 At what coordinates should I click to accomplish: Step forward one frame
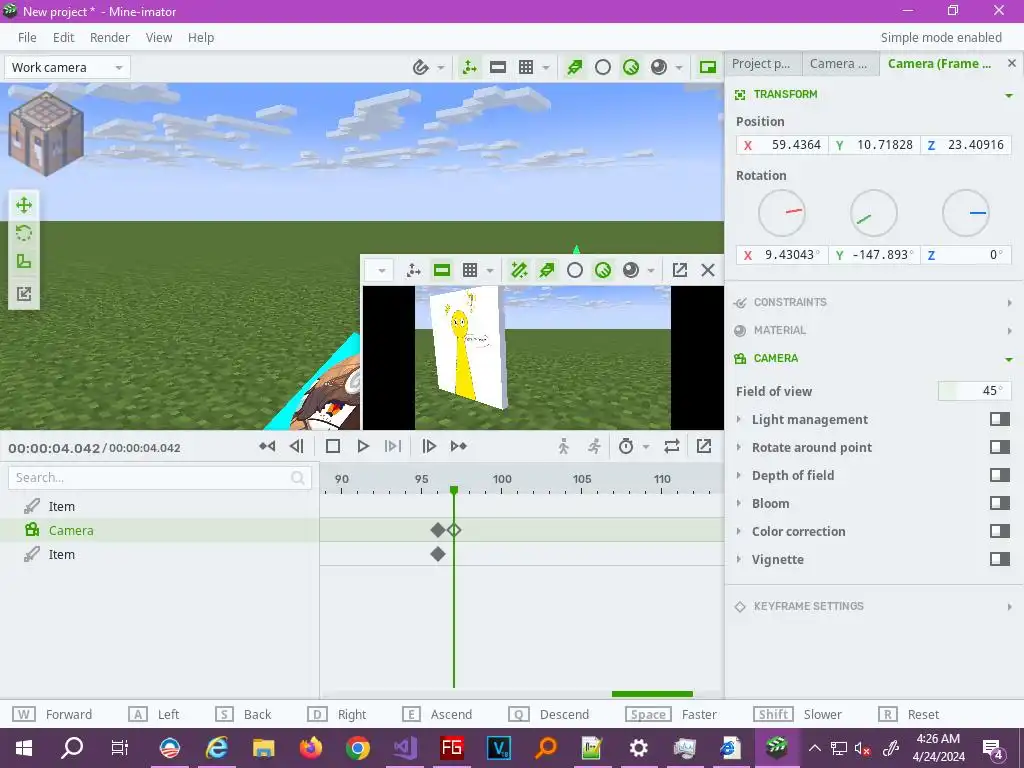click(429, 446)
